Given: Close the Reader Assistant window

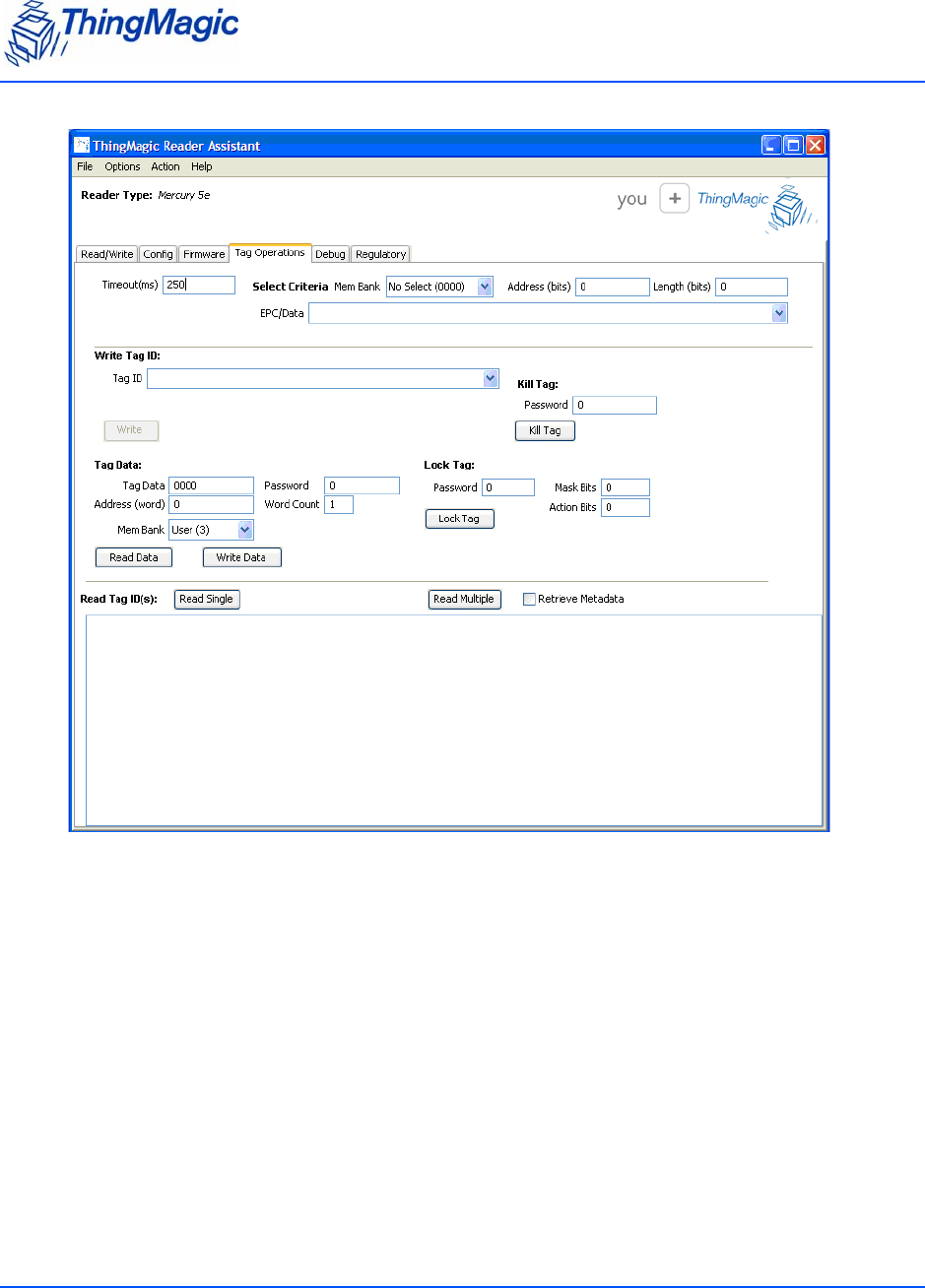Looking at the screenshot, I should (815, 145).
